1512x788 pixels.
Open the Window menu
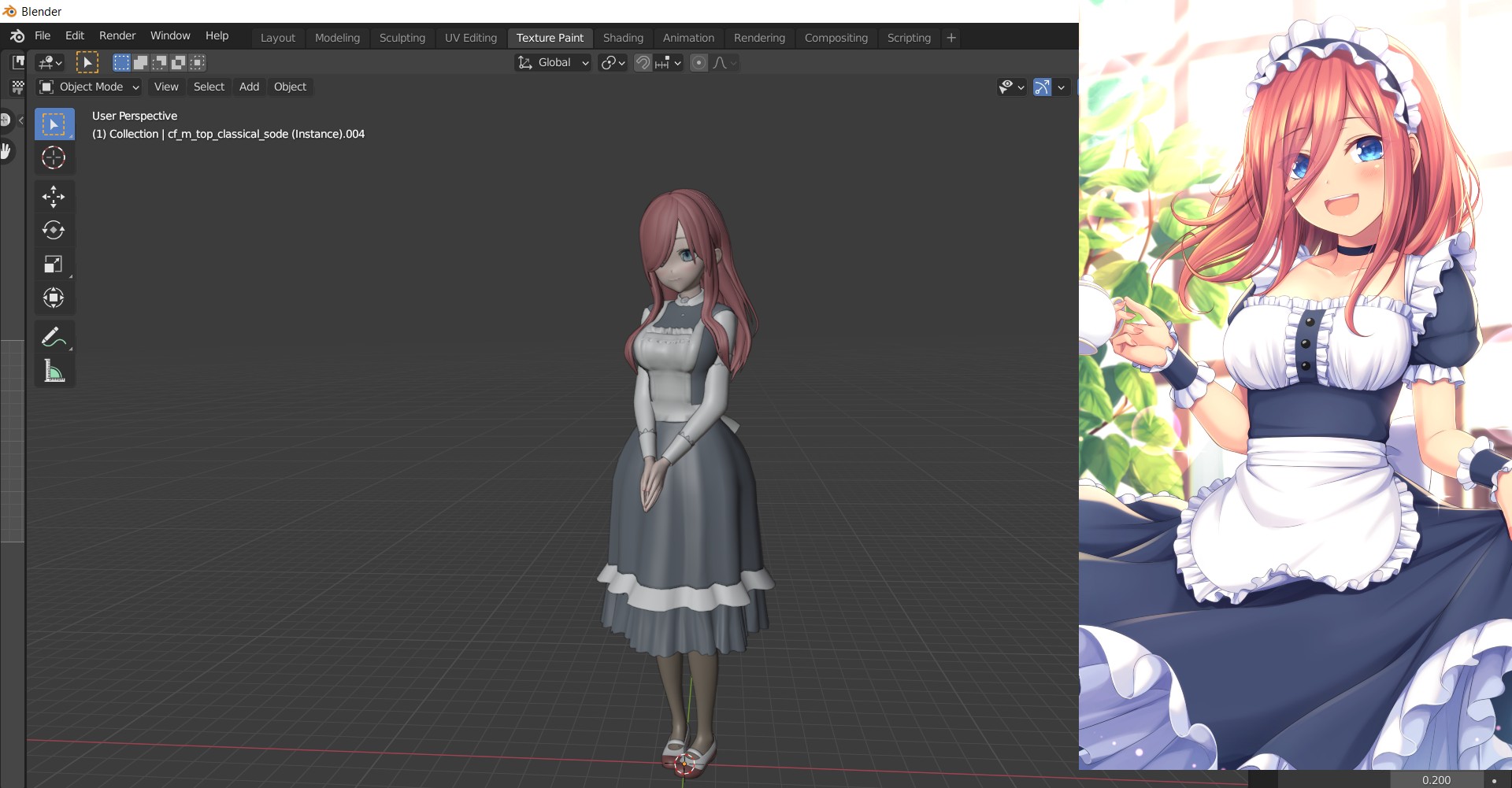(170, 35)
